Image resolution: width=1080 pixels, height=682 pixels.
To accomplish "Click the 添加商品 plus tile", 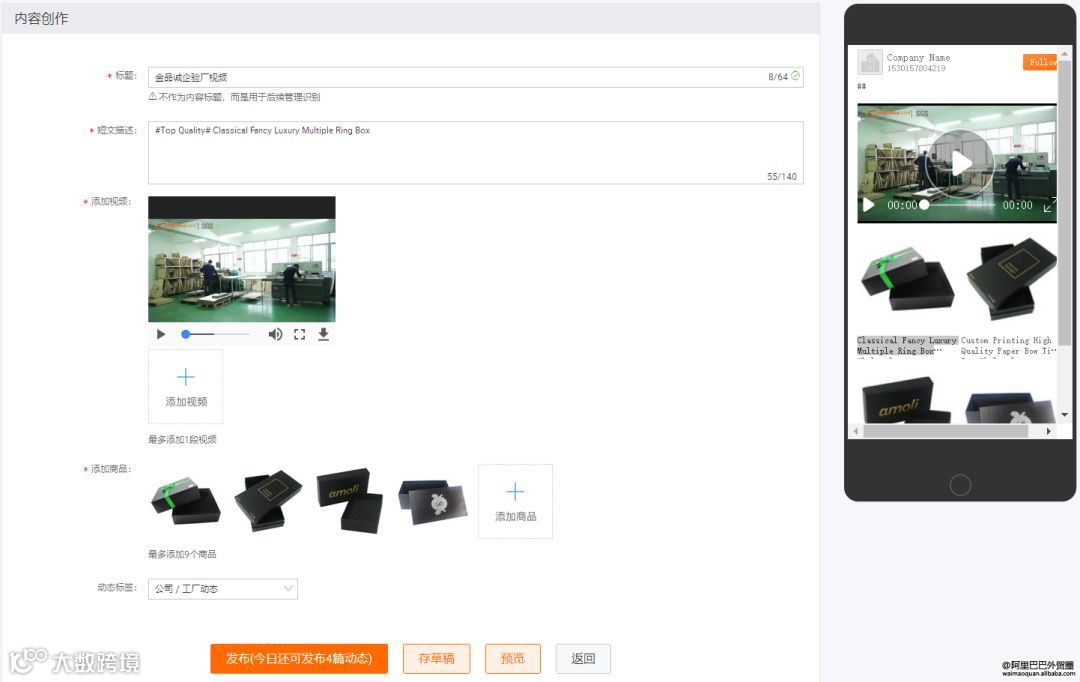I will (x=515, y=502).
